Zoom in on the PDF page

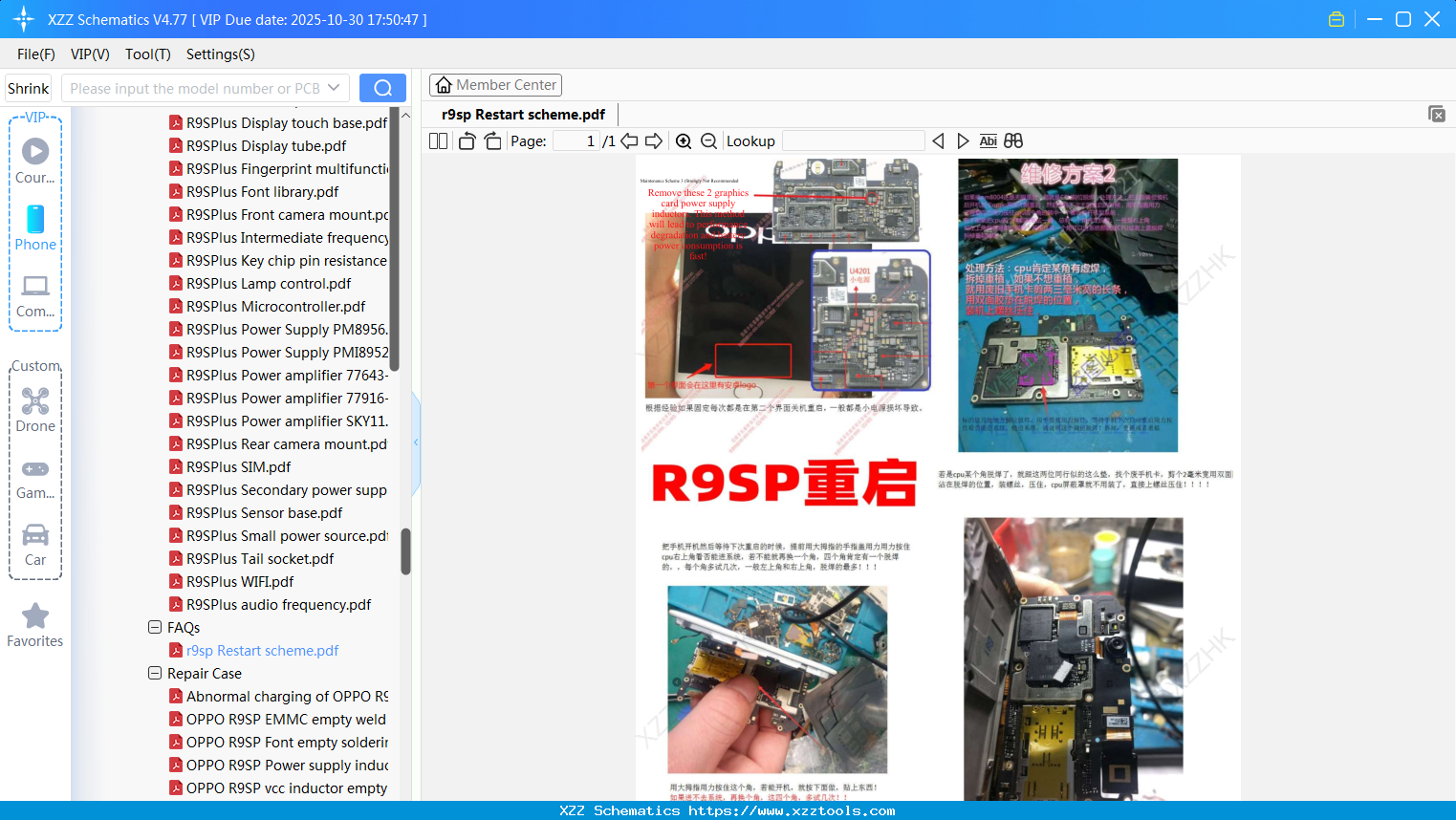684,140
